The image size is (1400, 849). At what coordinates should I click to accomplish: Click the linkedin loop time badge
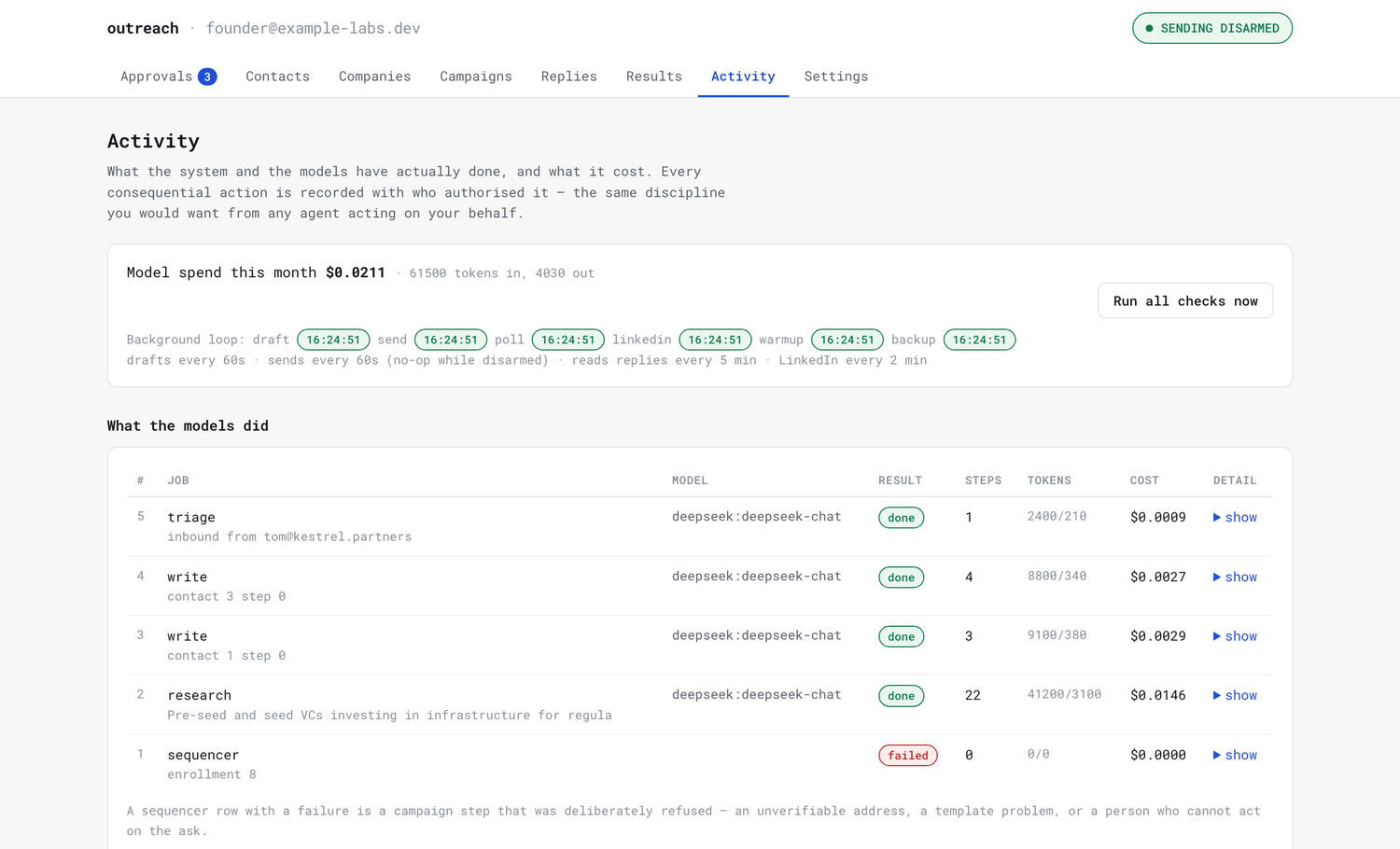tap(715, 340)
